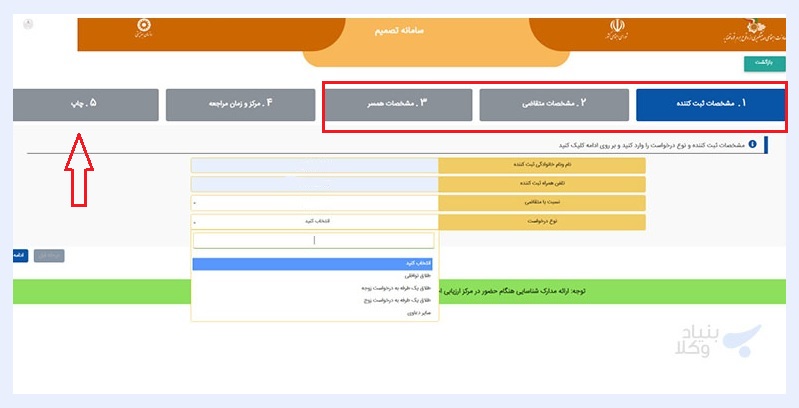This screenshot has width=799, height=408.
Task: Switch to step 4 مرکز و زمان مراجعه
Action: 241,105
